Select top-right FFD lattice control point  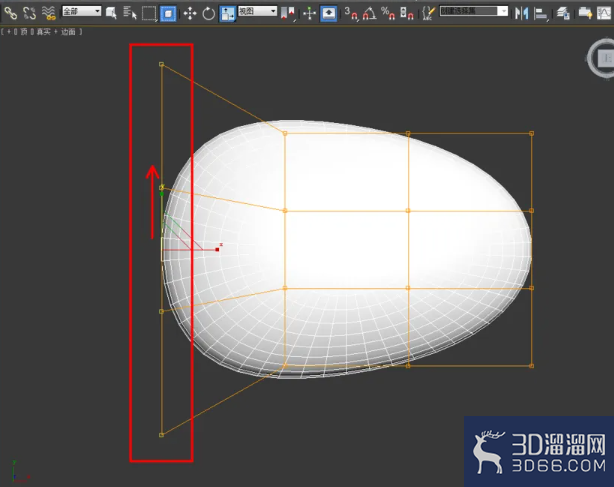[x=531, y=133]
